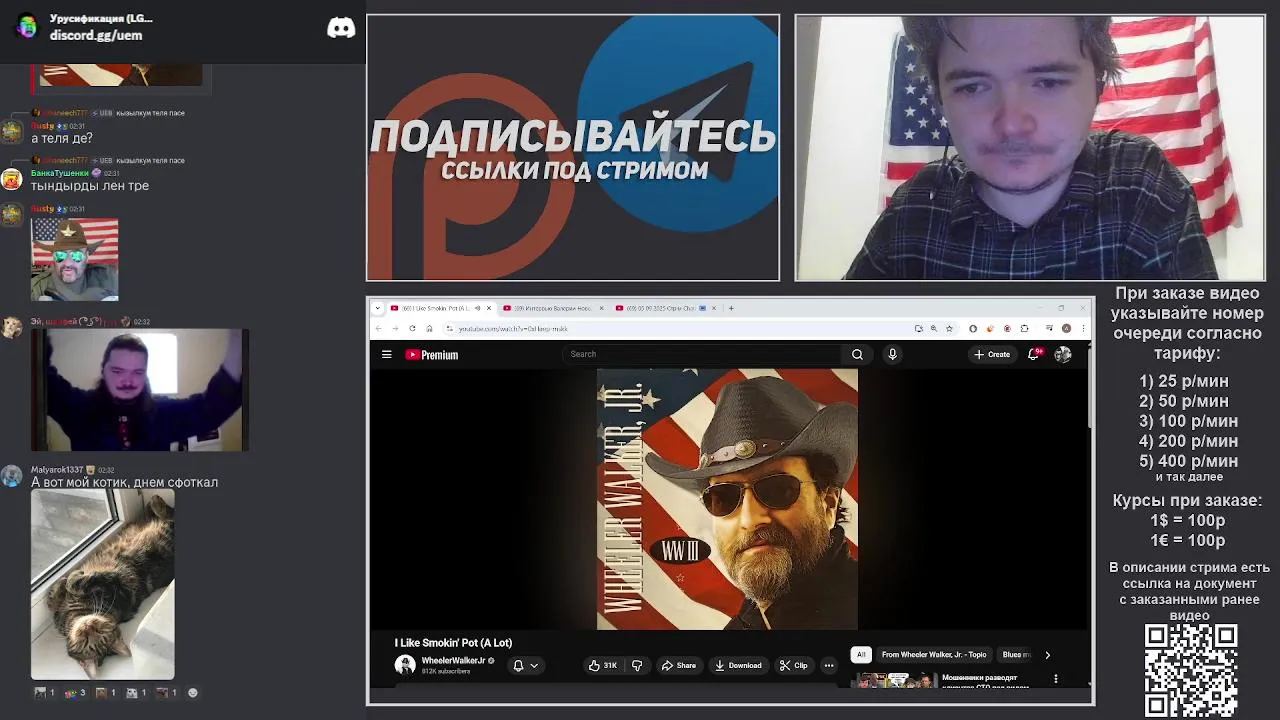Click the Create button
Screen dimensions: 1280x720
[992, 354]
